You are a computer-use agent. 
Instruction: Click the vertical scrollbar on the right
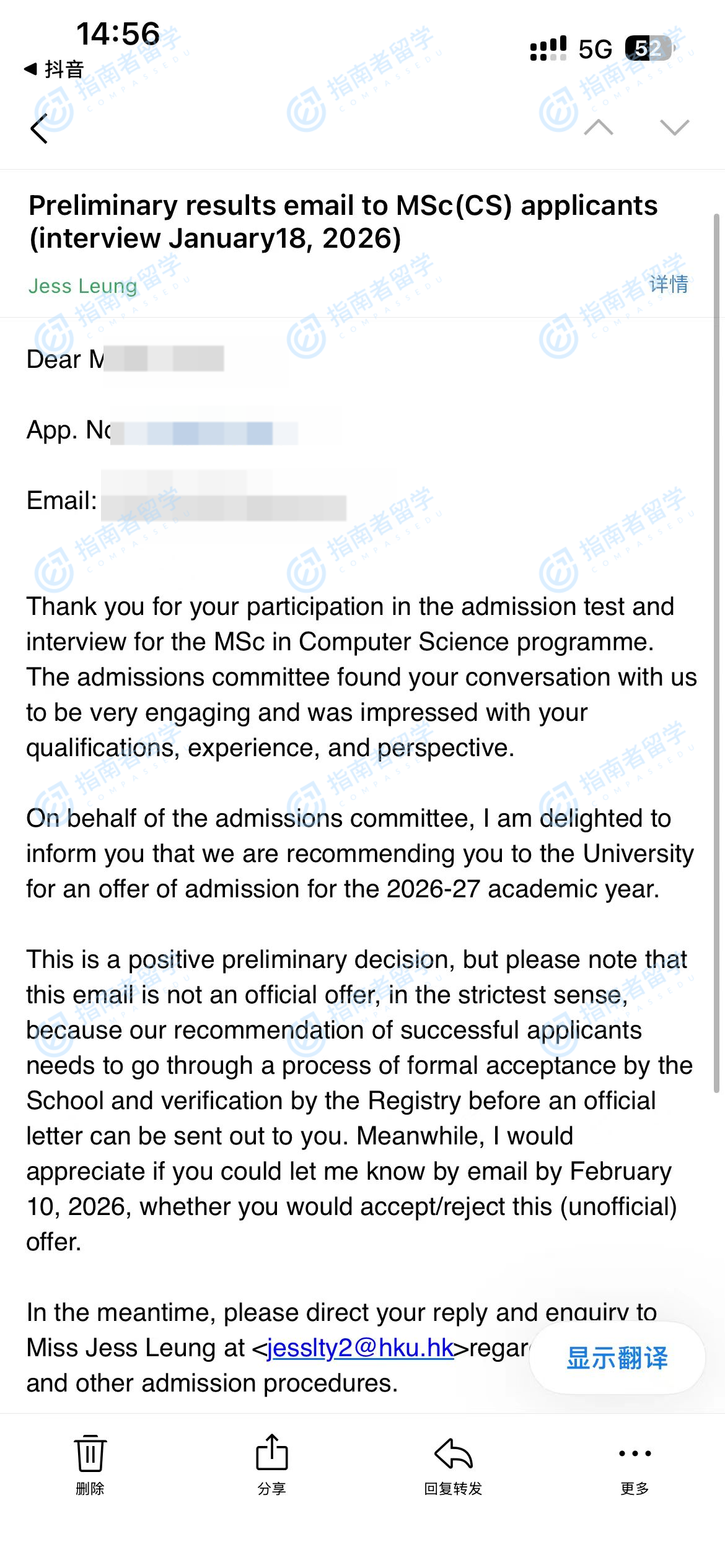click(x=716, y=650)
